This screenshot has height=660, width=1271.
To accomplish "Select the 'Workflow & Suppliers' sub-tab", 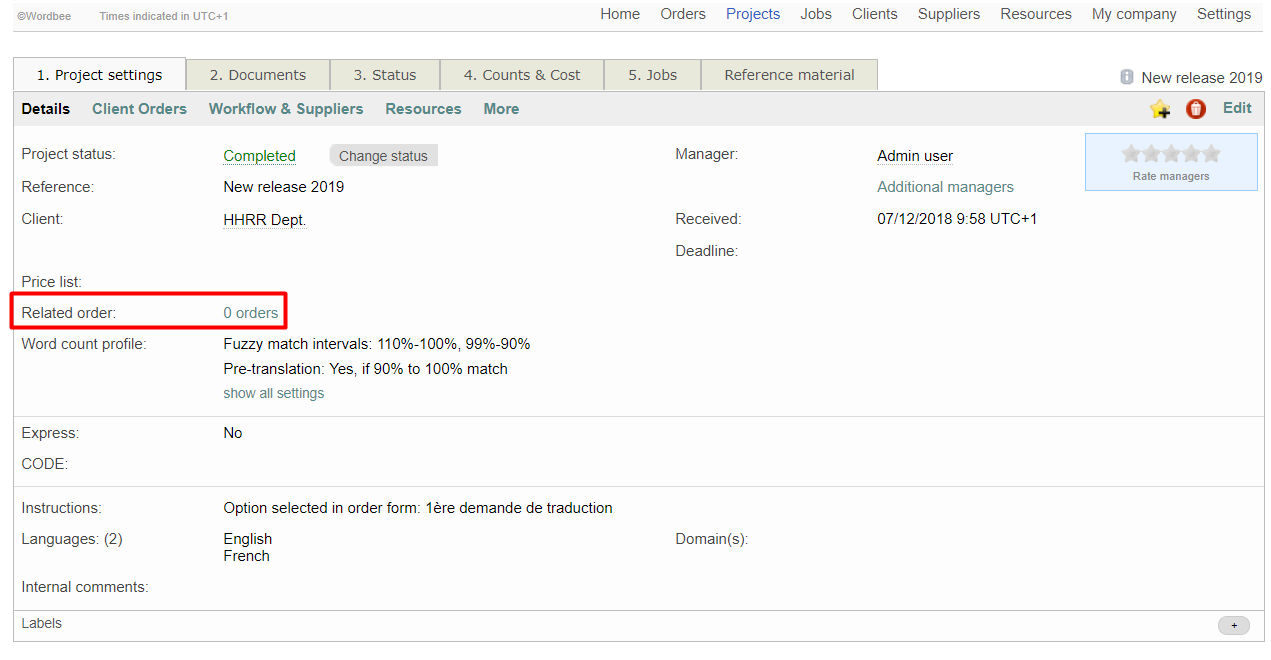I will 286,109.
